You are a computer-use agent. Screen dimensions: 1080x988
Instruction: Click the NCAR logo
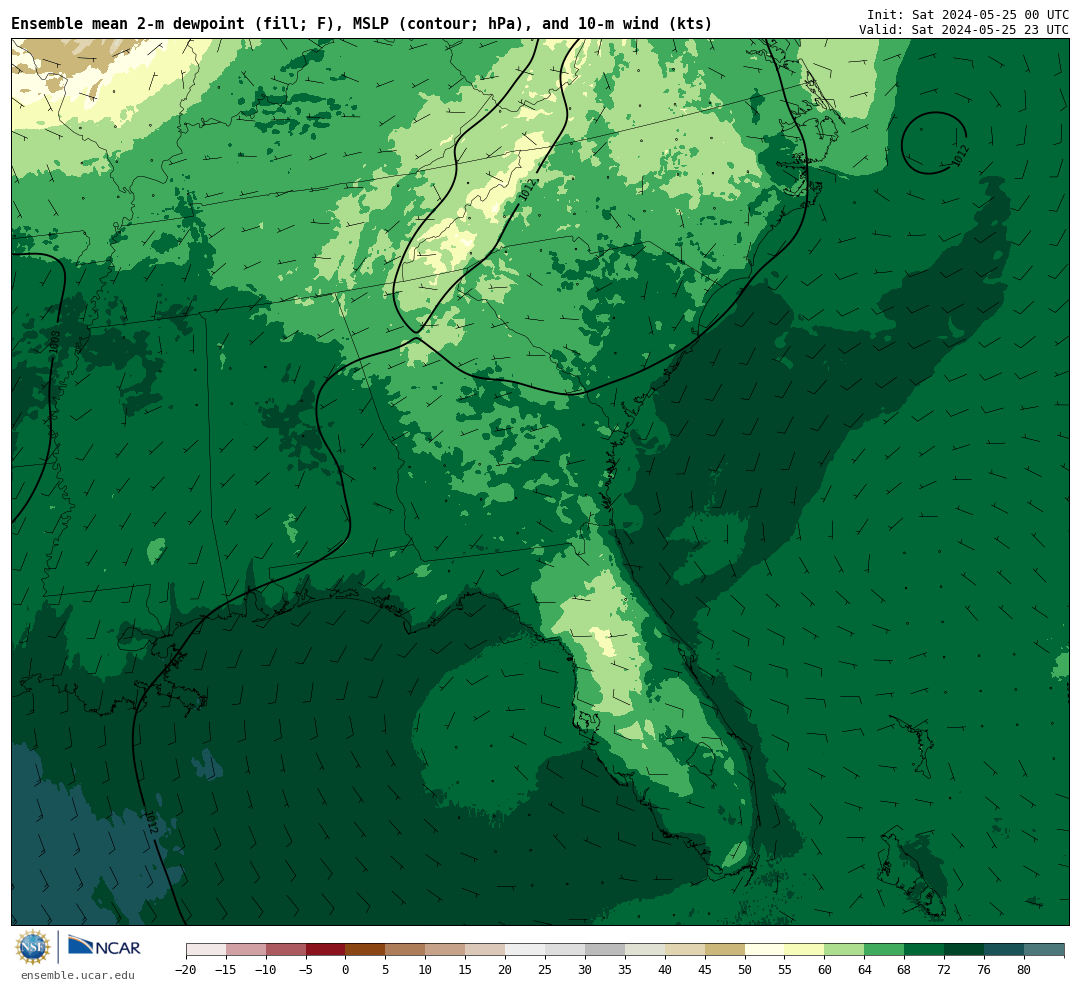click(x=104, y=947)
